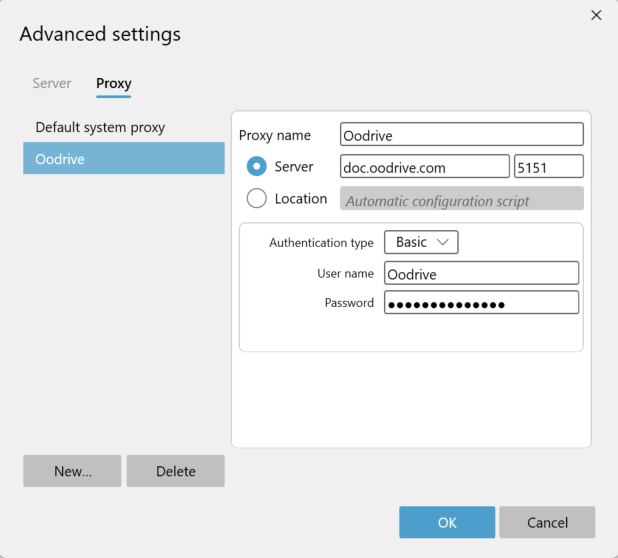Click the Proxy name label
The width and height of the screenshot is (618, 558).
pyautogui.click(x=275, y=135)
